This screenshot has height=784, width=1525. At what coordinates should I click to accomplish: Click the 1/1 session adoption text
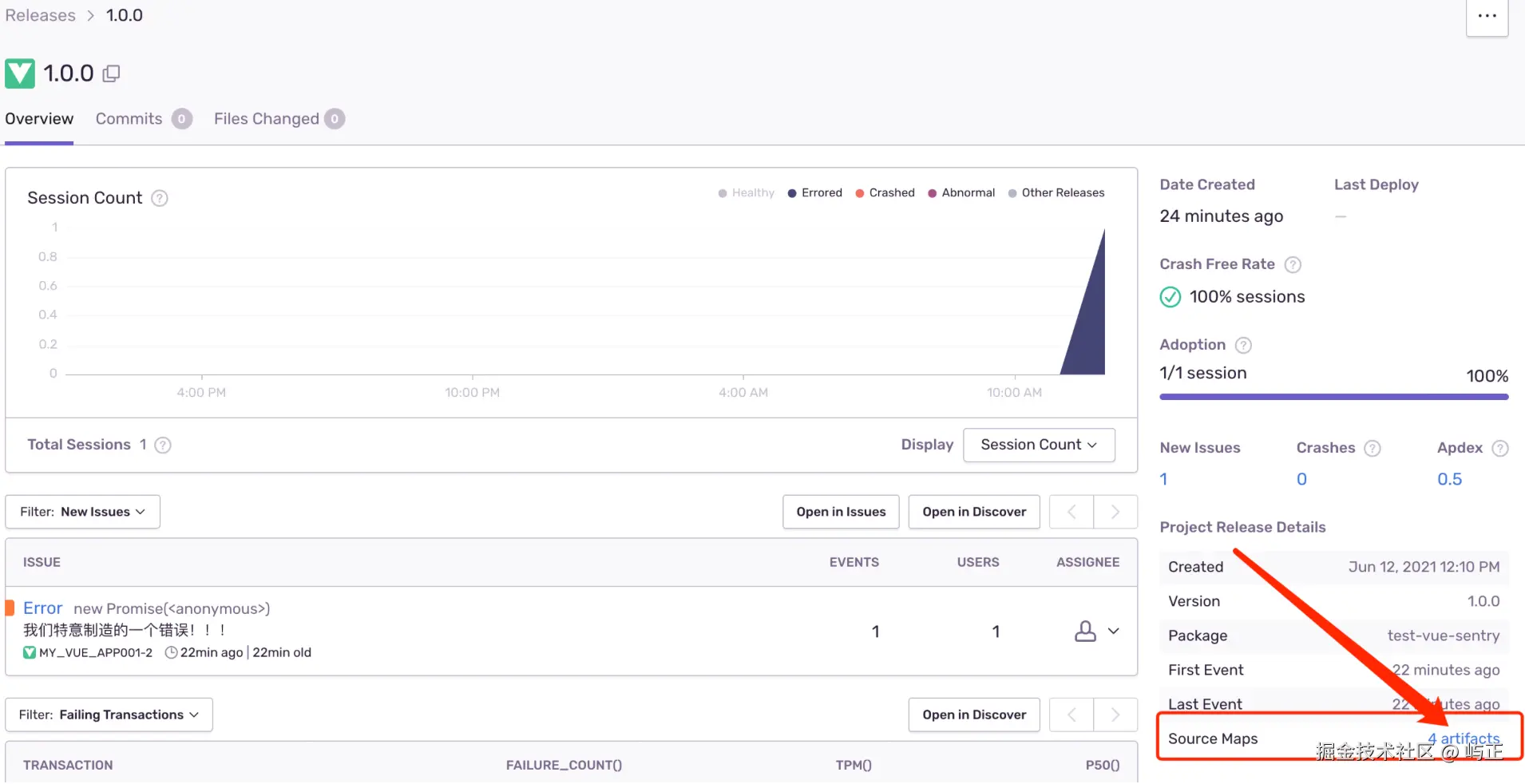1203,373
